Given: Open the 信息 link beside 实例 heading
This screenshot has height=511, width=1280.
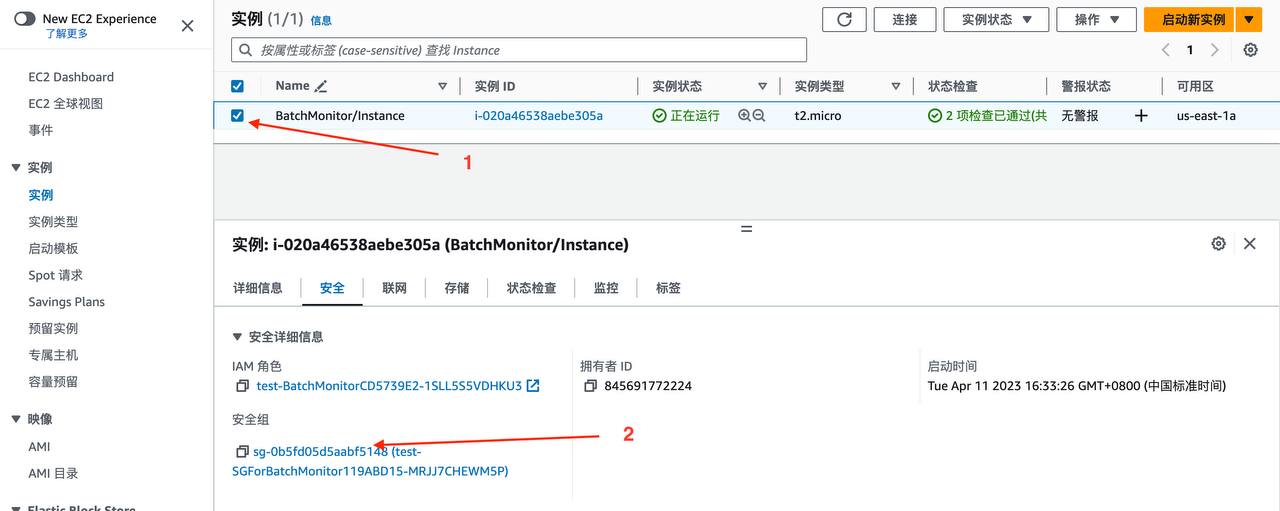Looking at the screenshot, I should point(321,20).
